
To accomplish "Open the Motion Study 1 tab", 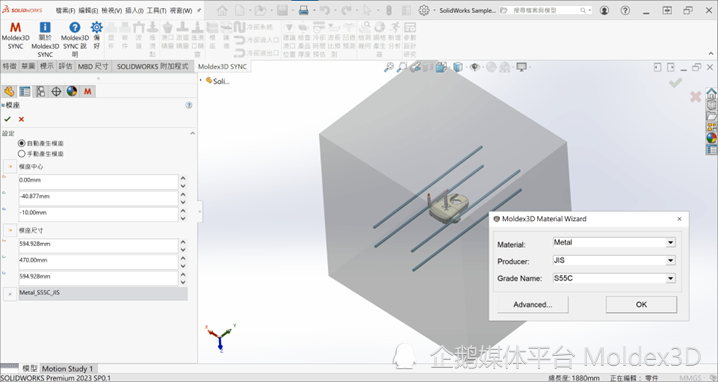I will pyautogui.click(x=67, y=368).
